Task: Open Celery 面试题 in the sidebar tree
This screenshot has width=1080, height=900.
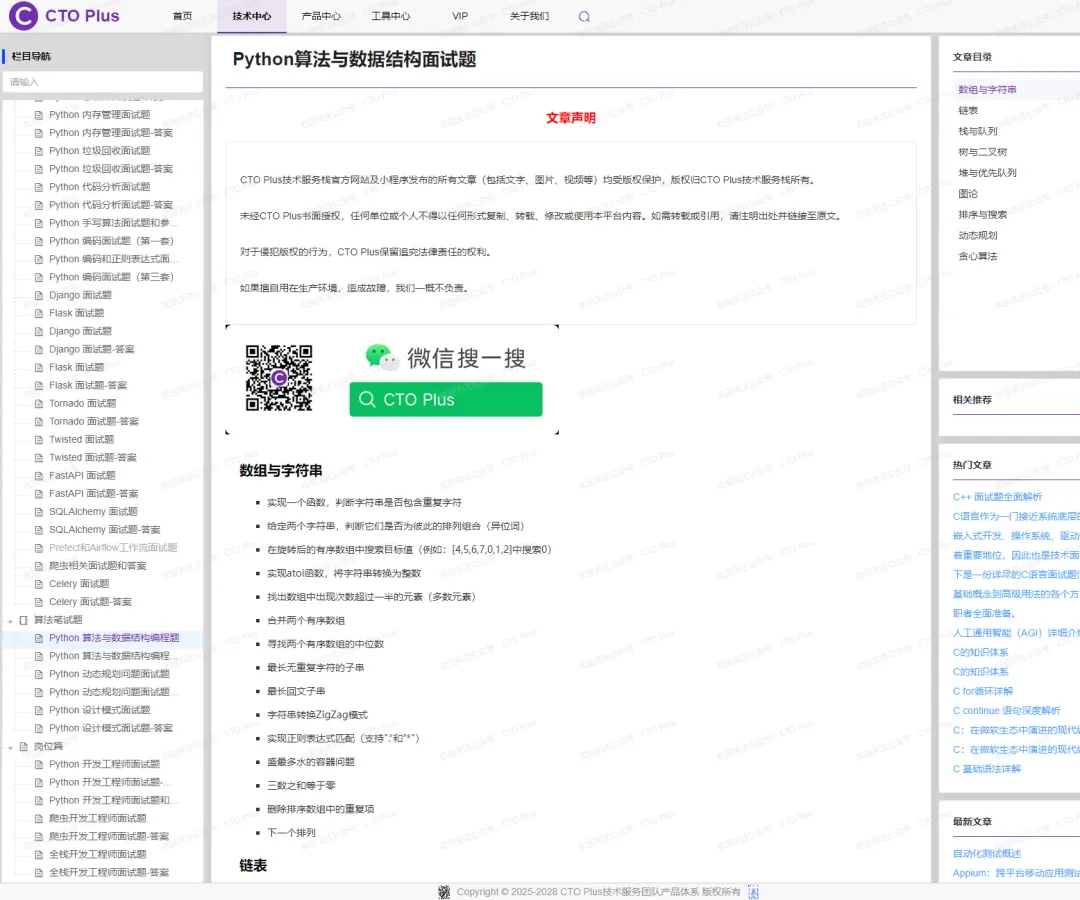Action: point(79,583)
